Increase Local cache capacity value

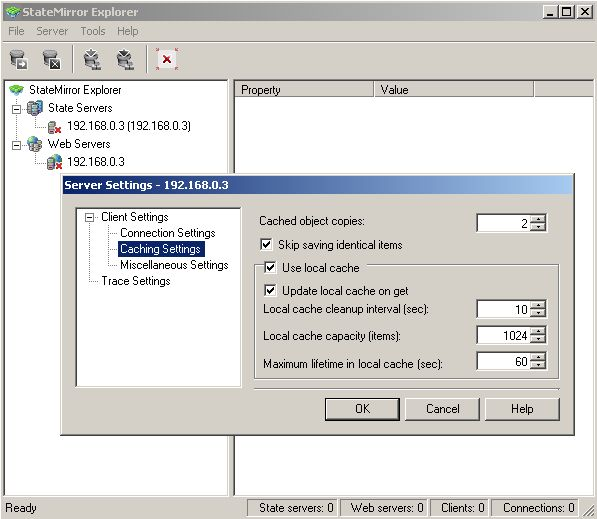(538, 331)
